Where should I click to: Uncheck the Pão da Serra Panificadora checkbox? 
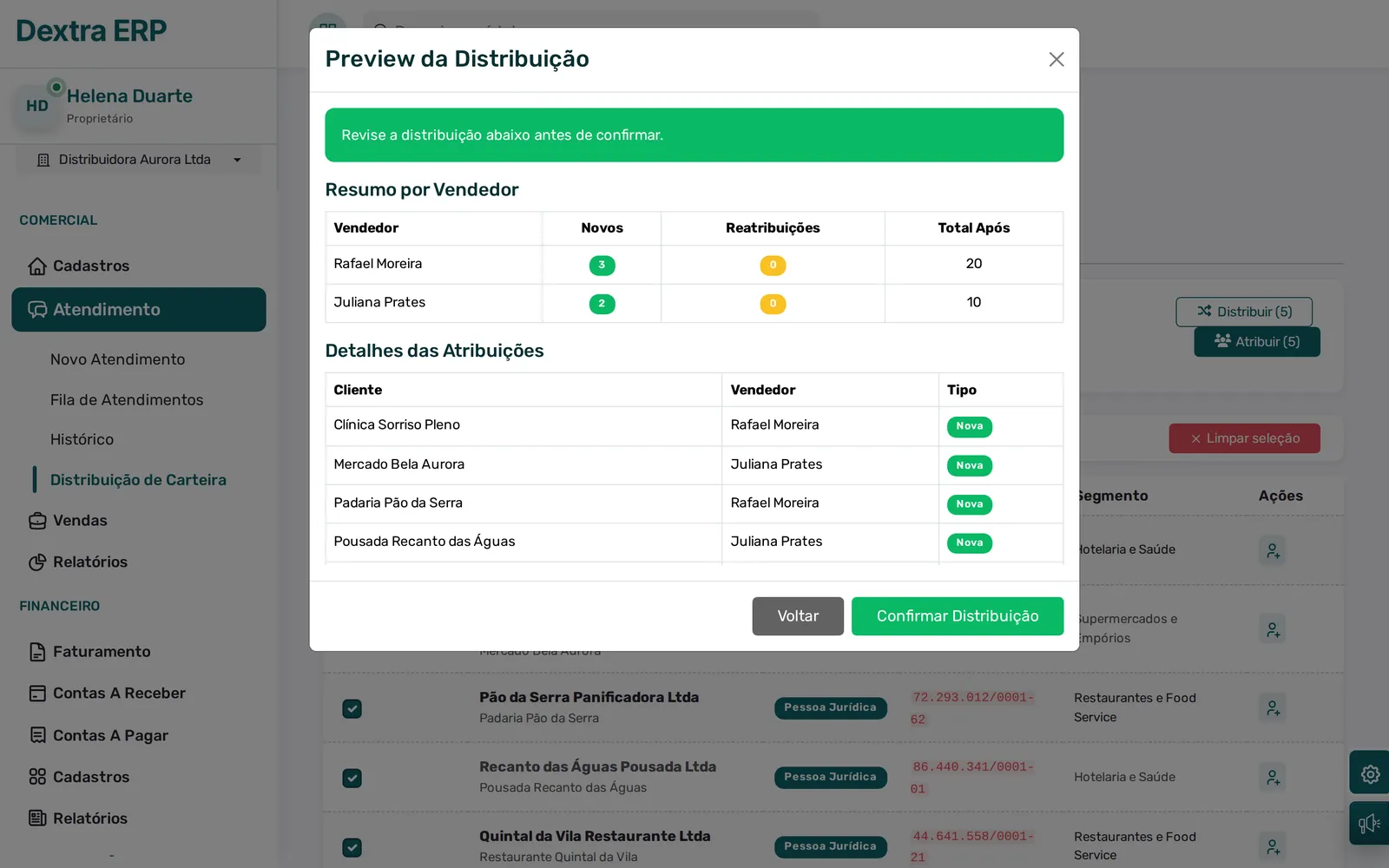pyautogui.click(x=352, y=708)
